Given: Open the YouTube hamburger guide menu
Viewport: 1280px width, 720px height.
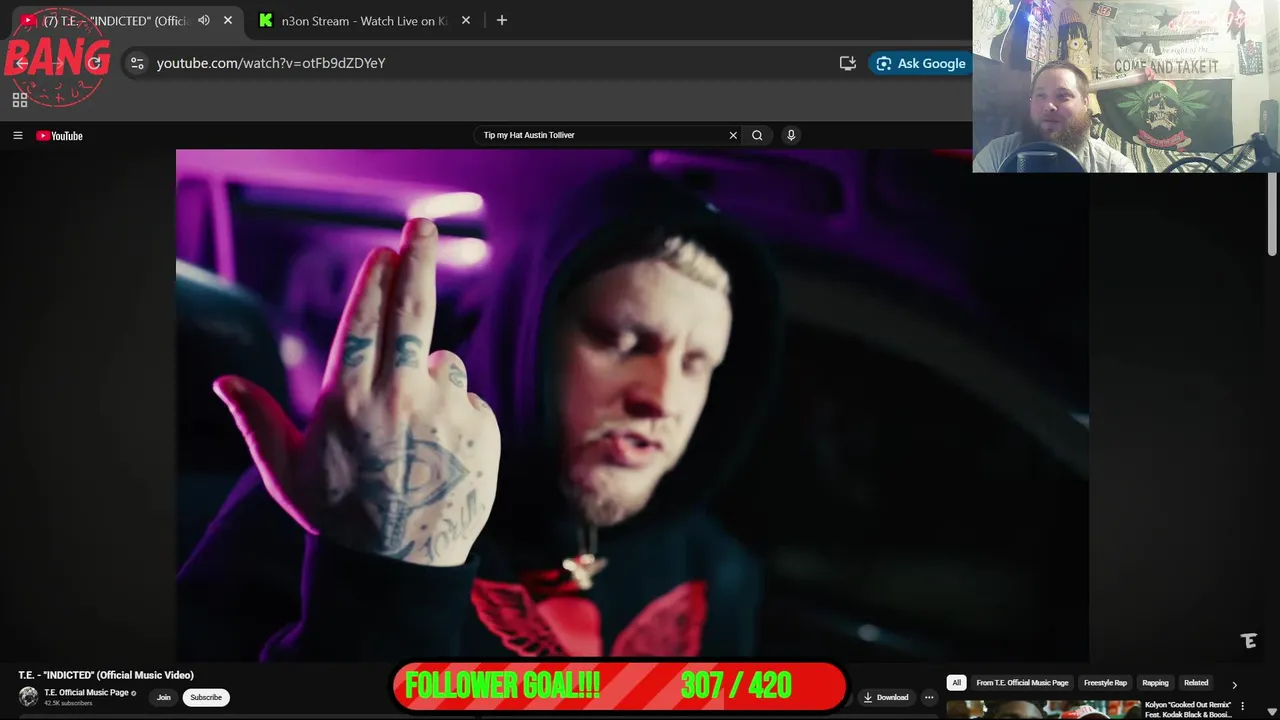Looking at the screenshot, I should click(x=17, y=136).
